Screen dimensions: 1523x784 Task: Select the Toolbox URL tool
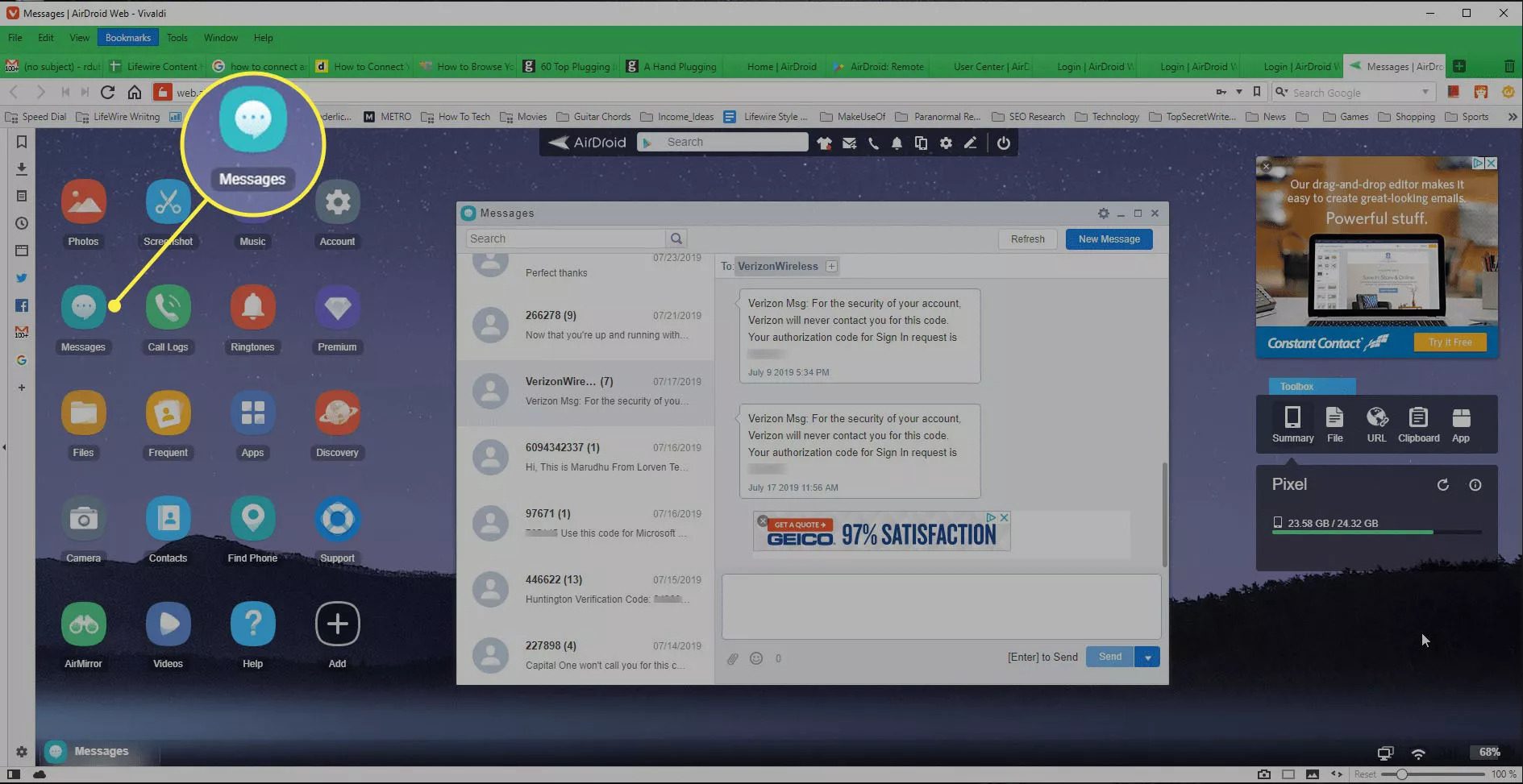coord(1377,425)
